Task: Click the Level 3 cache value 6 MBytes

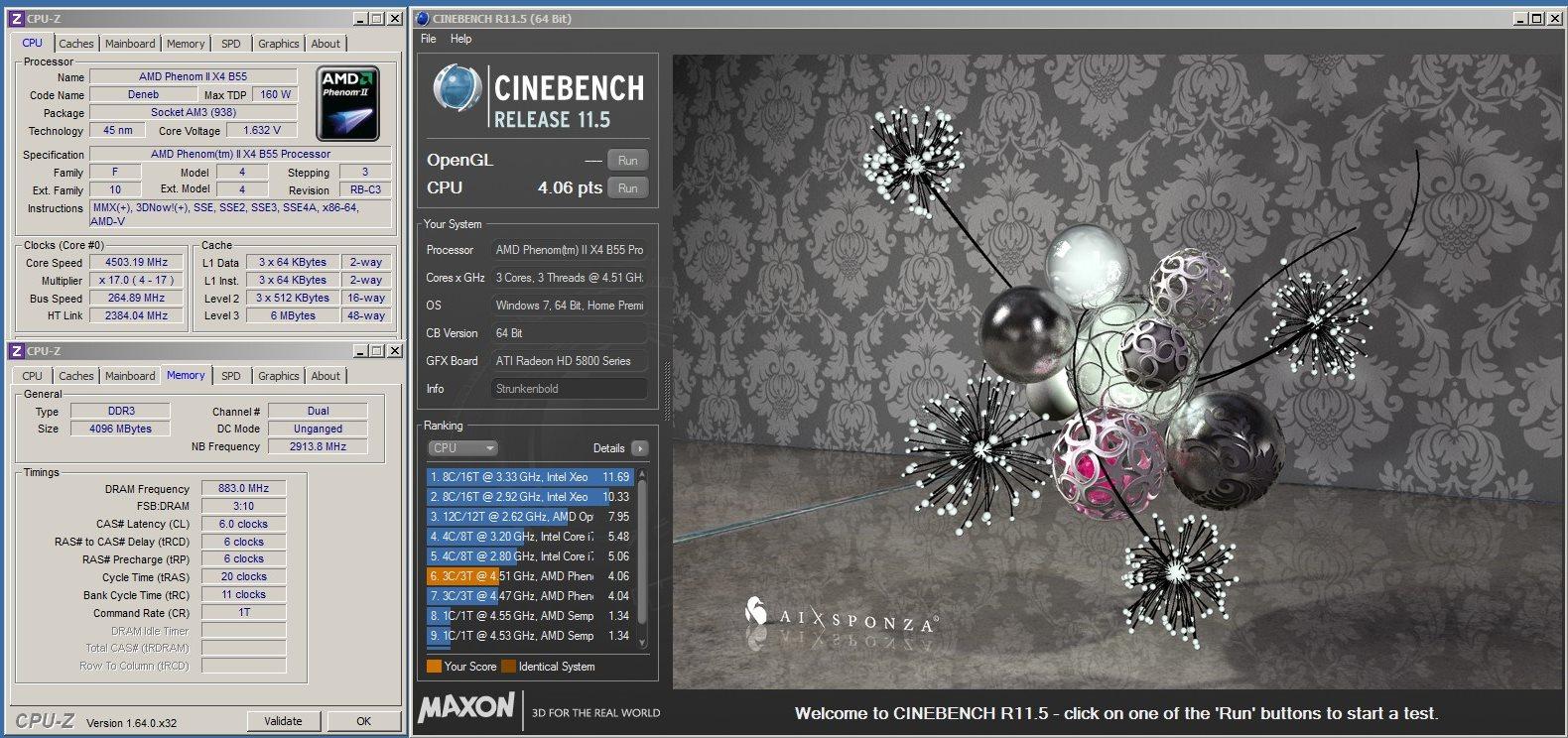Action: pos(293,316)
